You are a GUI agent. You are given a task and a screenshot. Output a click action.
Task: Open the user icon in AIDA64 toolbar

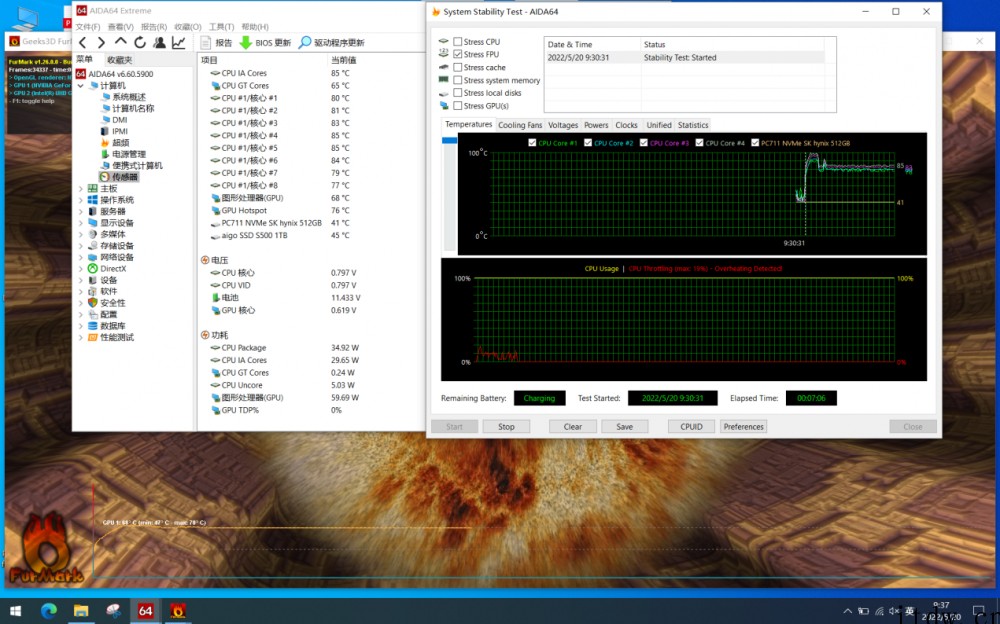pyautogui.click(x=159, y=43)
